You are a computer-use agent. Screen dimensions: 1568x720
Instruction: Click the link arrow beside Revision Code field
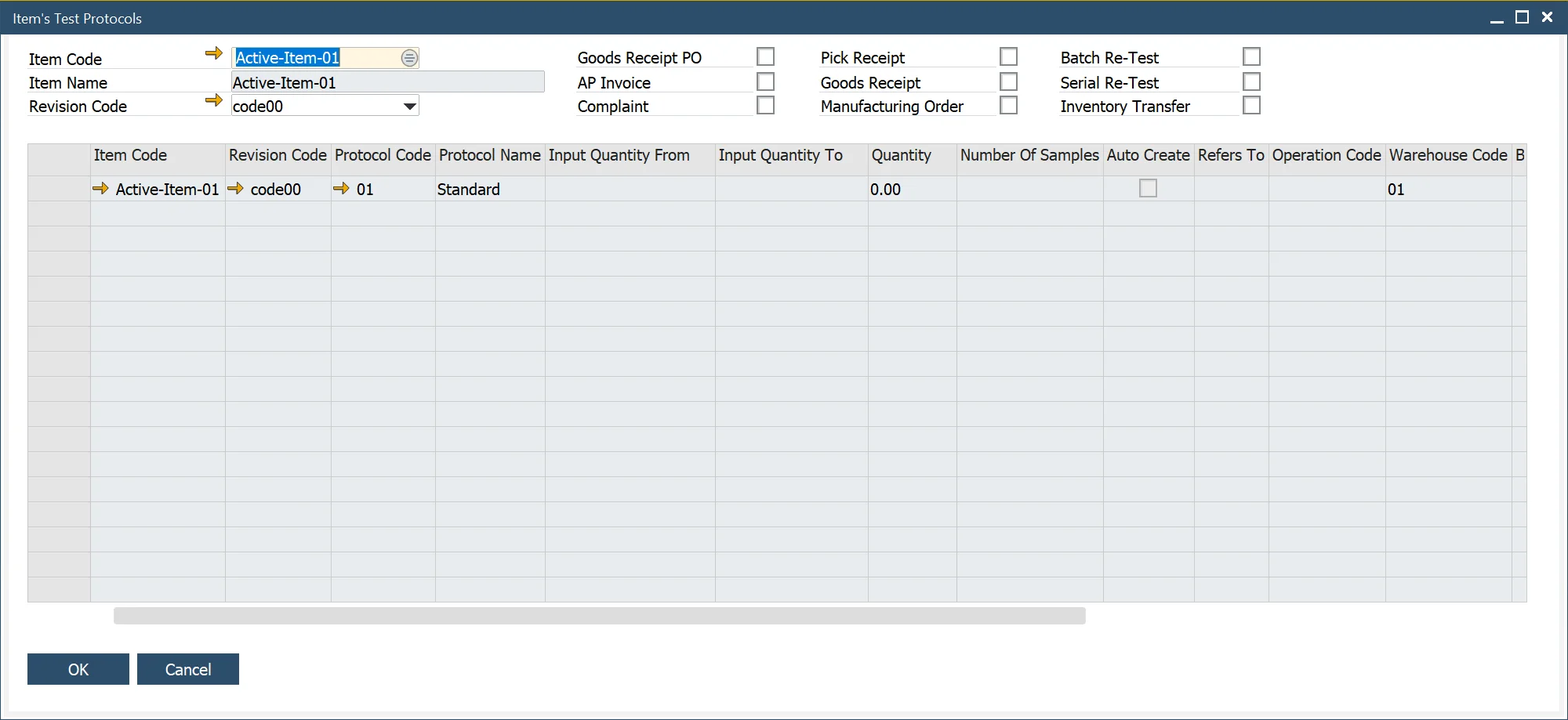click(x=213, y=100)
